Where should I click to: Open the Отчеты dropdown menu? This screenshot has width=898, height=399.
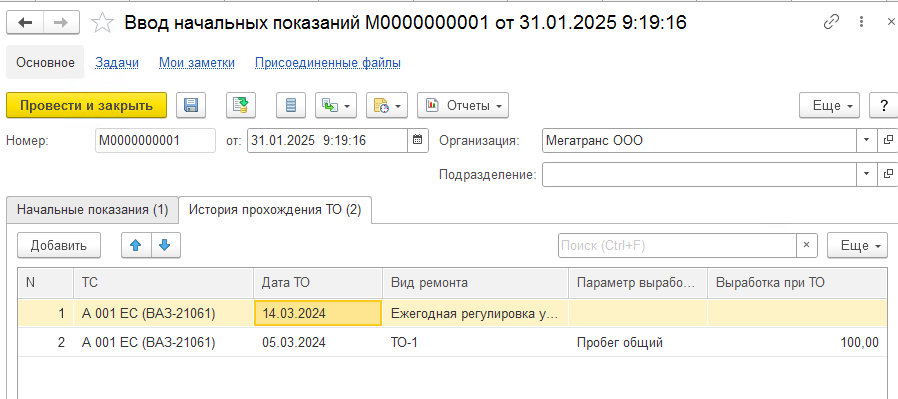pyautogui.click(x=463, y=105)
